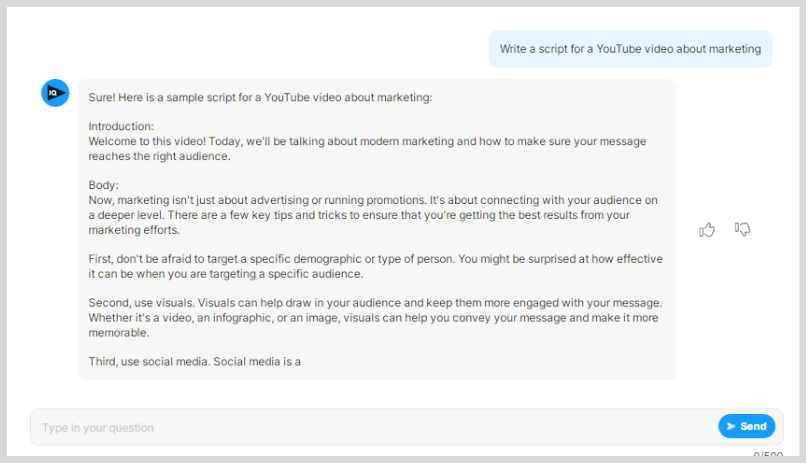Click the 'it can be when you are targeting' line

226,274
